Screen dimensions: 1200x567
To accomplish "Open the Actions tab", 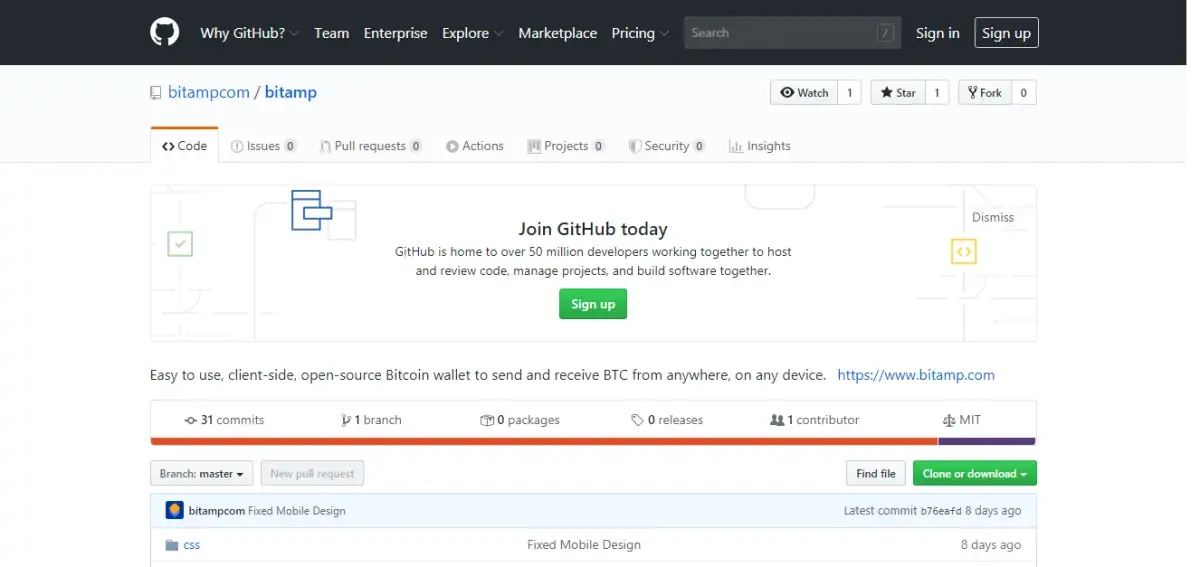I will coord(475,146).
